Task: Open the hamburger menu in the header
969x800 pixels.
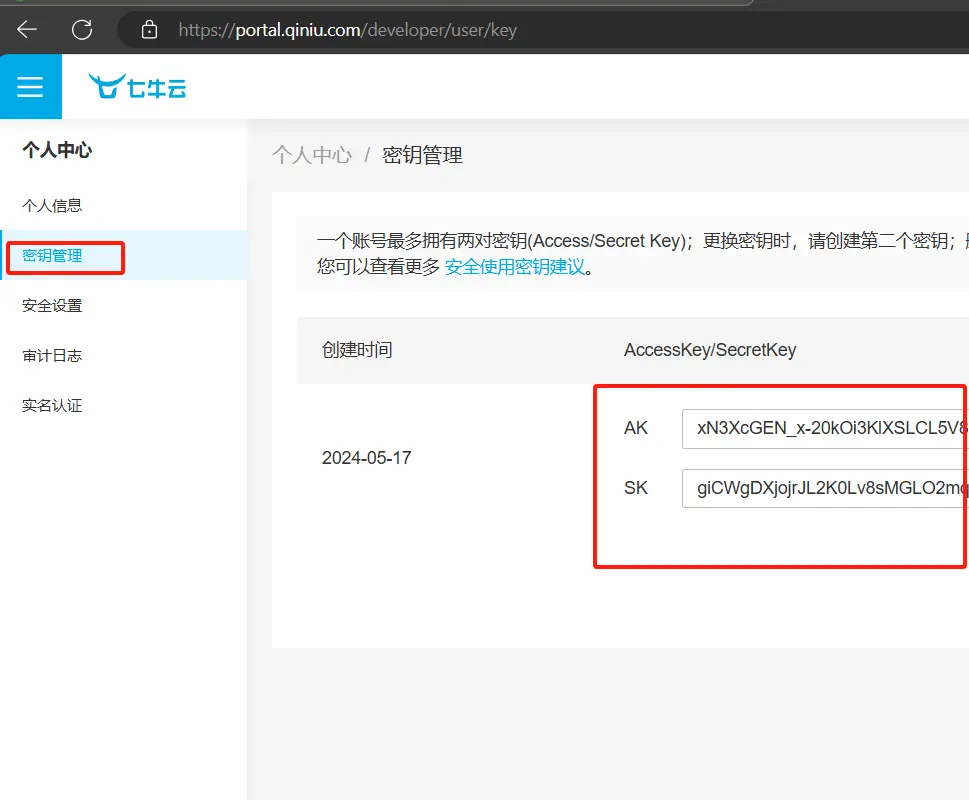Action: coord(30,87)
